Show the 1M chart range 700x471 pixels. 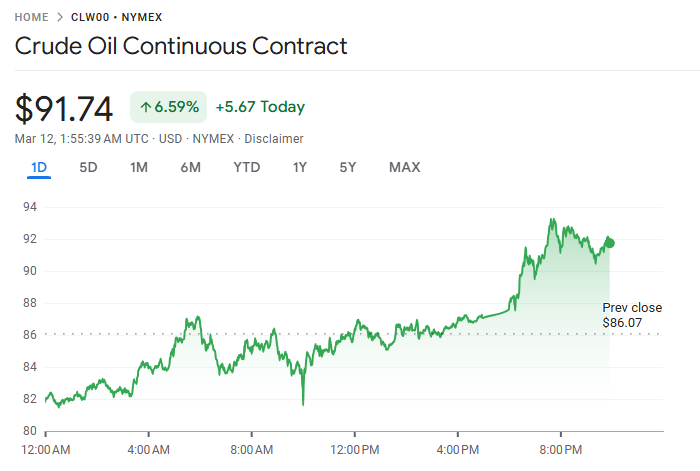click(139, 167)
